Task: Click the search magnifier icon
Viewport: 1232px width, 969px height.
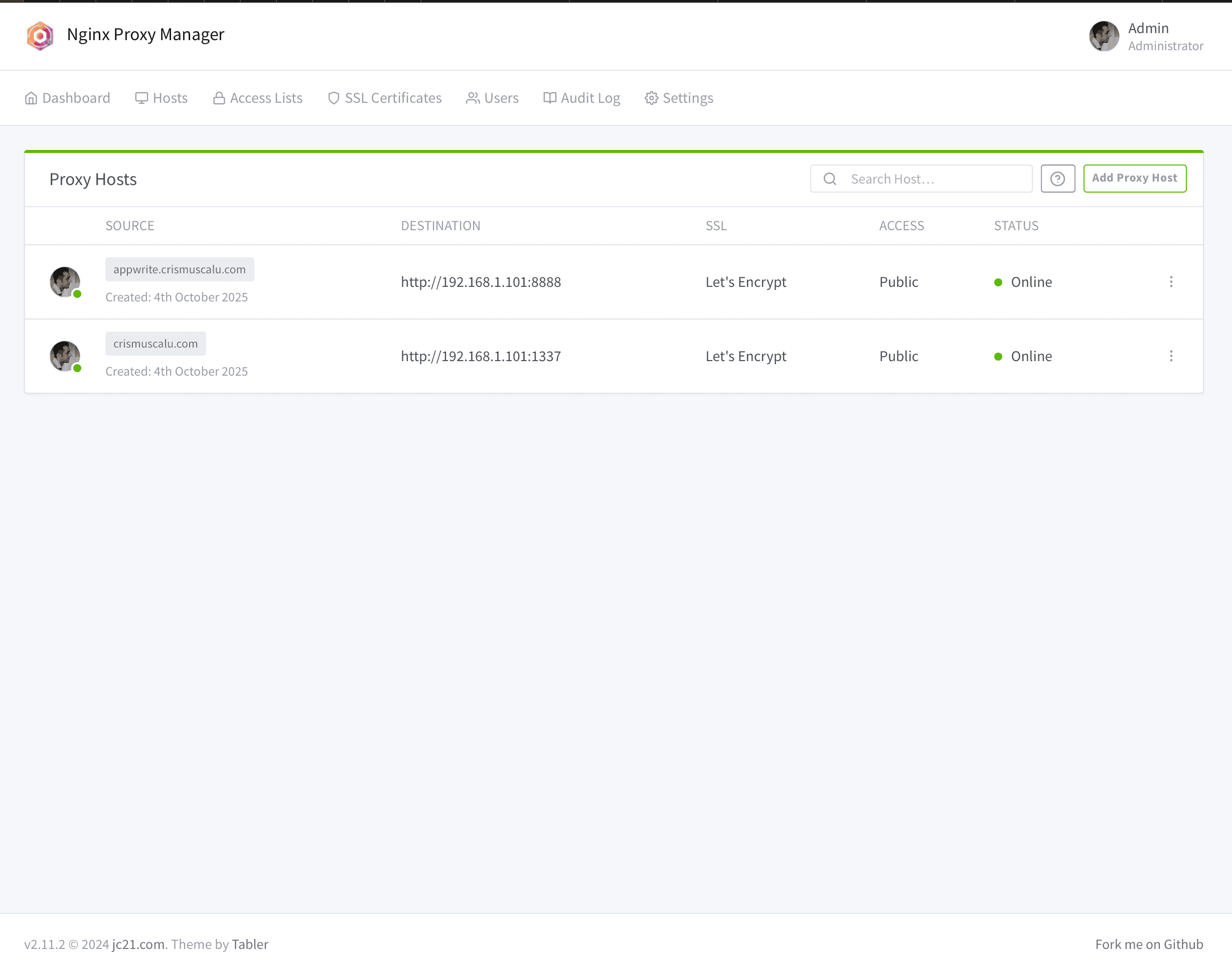Action: pyautogui.click(x=830, y=179)
